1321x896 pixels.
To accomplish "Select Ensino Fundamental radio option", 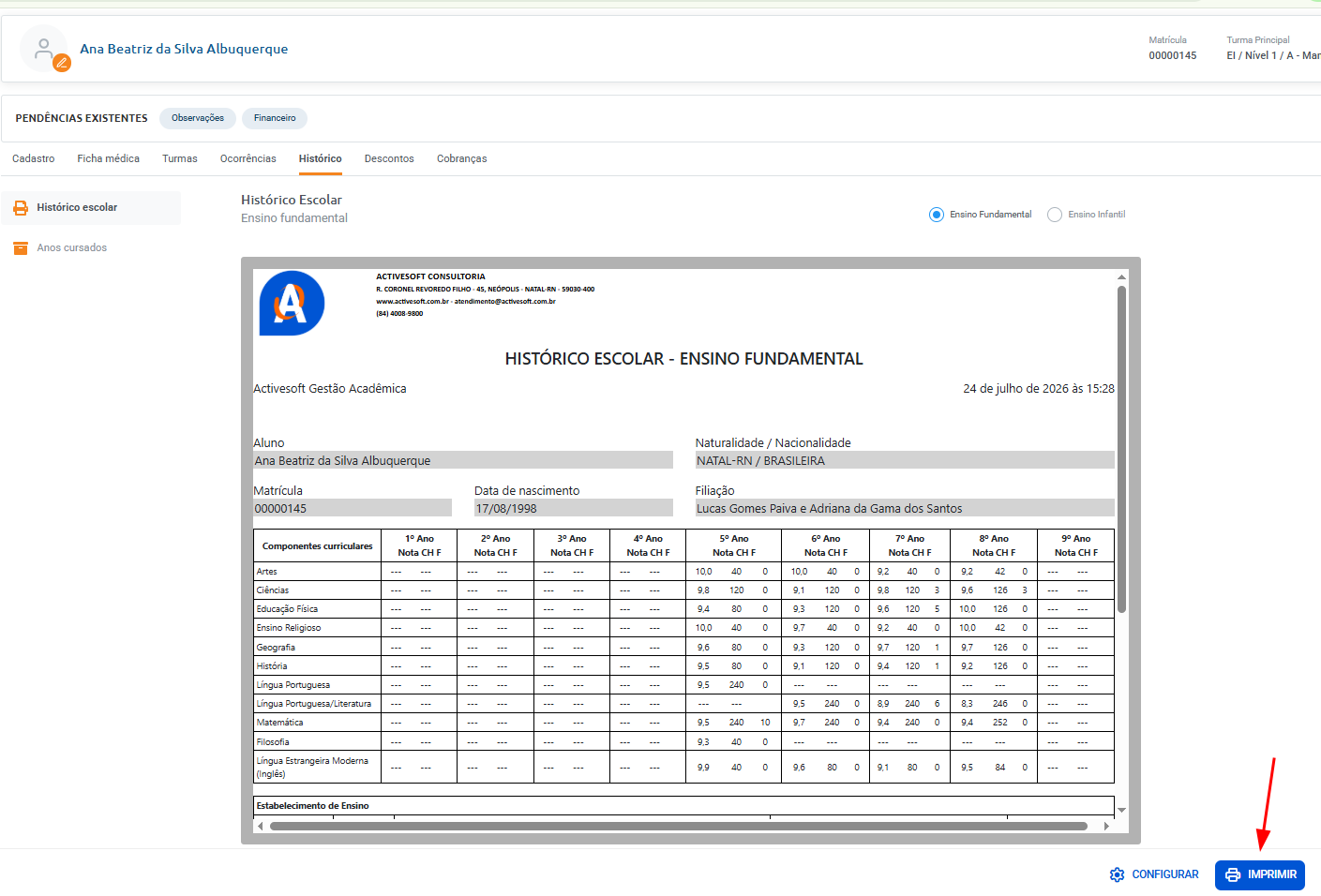I will click(937, 215).
